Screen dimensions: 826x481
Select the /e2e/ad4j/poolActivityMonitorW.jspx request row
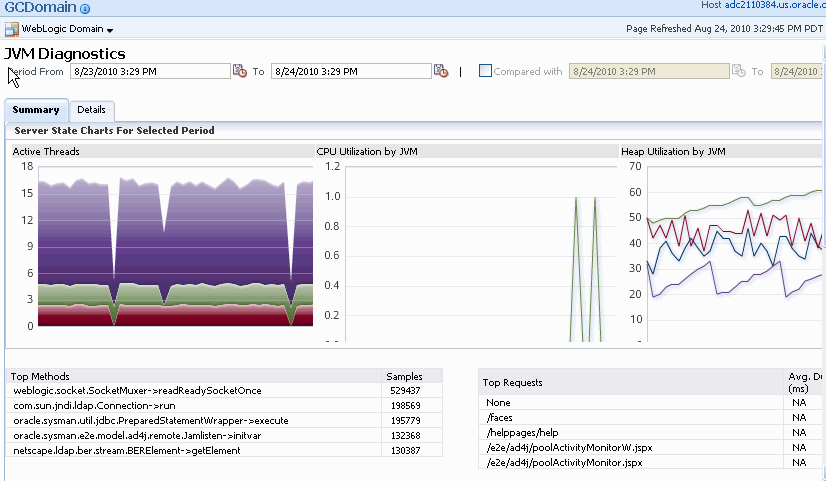click(652, 448)
